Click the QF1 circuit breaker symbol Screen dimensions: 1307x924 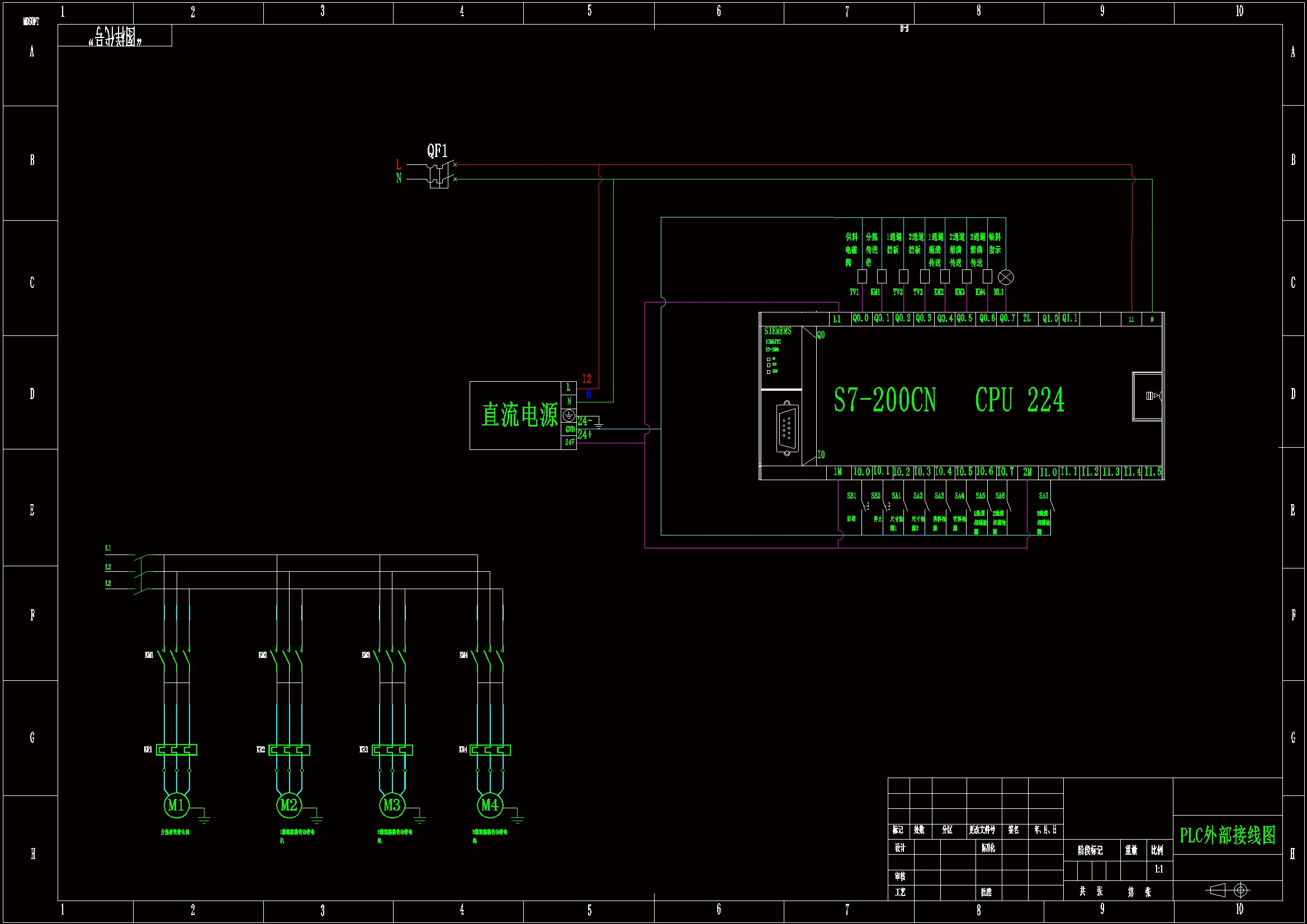(x=438, y=173)
